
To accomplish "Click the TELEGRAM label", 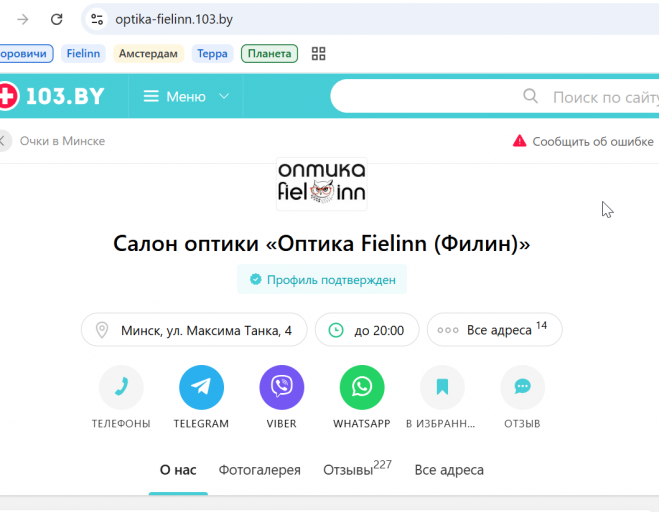I will pos(201,424).
